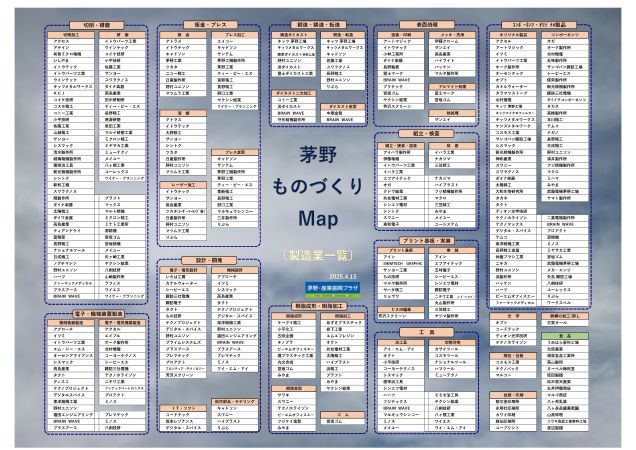Select いろは工房 under 電子・電気設計
636x450 pixels.
183,277
